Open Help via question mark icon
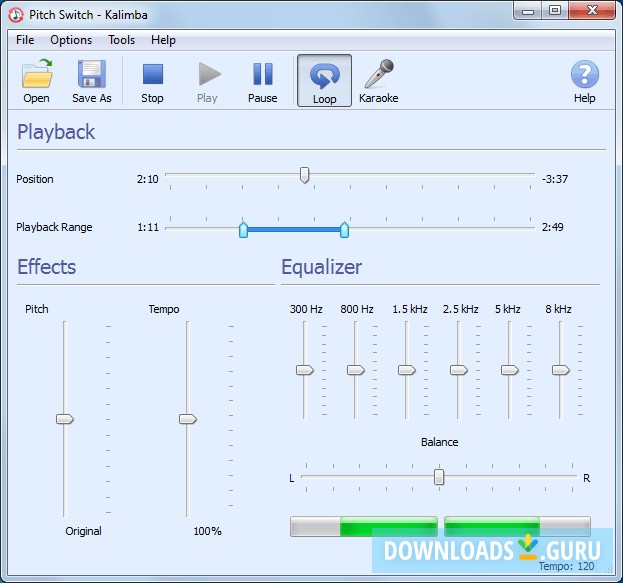 point(584,81)
